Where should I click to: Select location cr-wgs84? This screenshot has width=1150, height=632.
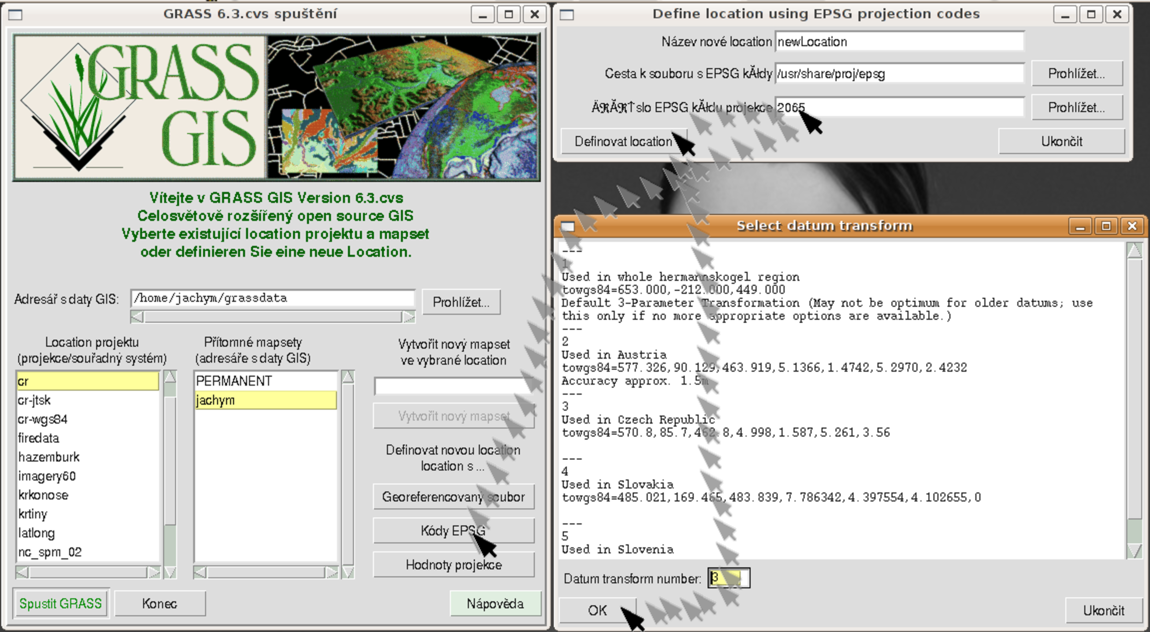coord(87,419)
